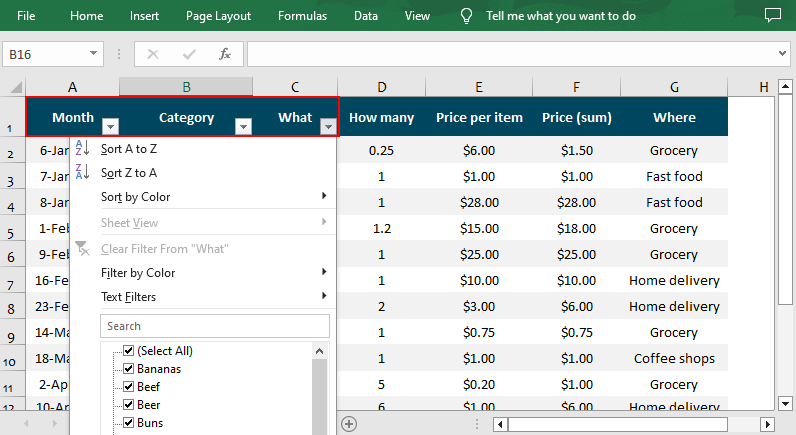Click the vertical scrollbar thumb
796x435 pixels.
(785, 200)
